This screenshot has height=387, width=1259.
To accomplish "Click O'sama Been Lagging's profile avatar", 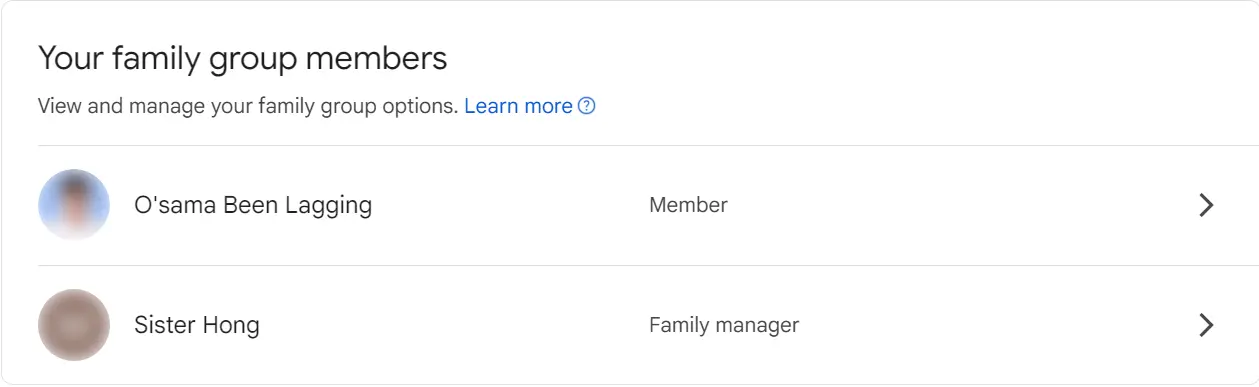I will coord(74,205).
